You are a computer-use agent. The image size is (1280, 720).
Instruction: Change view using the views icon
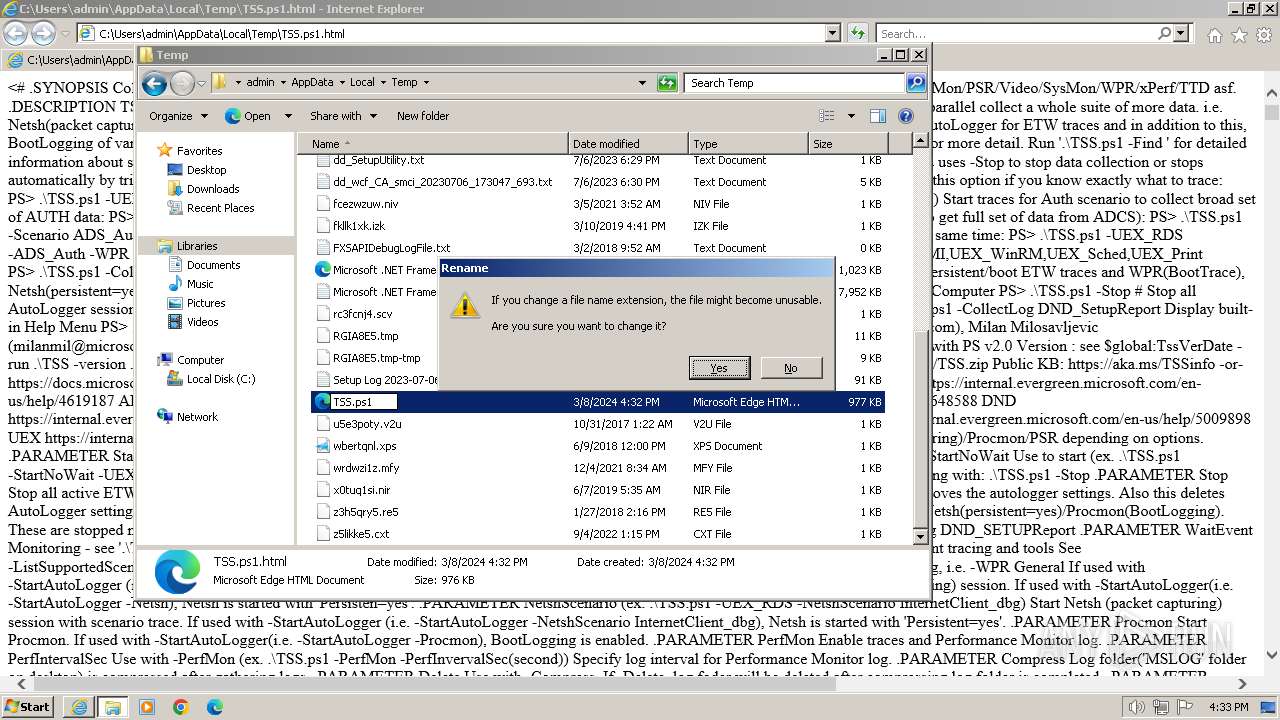coord(827,116)
